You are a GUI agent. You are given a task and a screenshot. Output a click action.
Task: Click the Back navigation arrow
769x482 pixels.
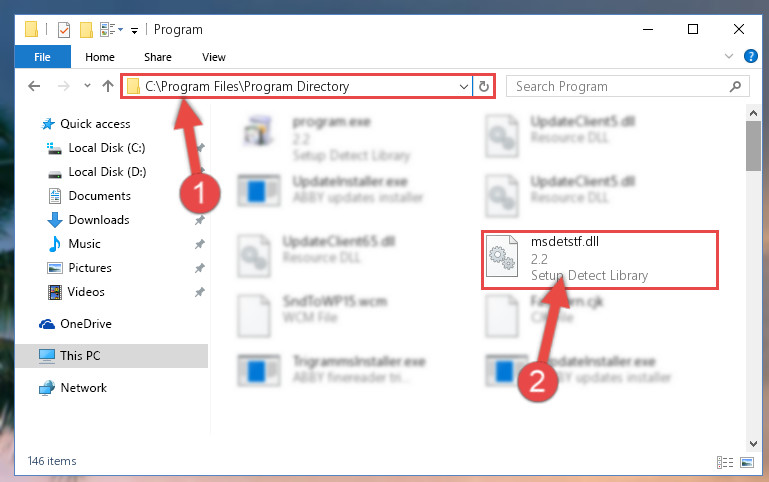coord(34,86)
